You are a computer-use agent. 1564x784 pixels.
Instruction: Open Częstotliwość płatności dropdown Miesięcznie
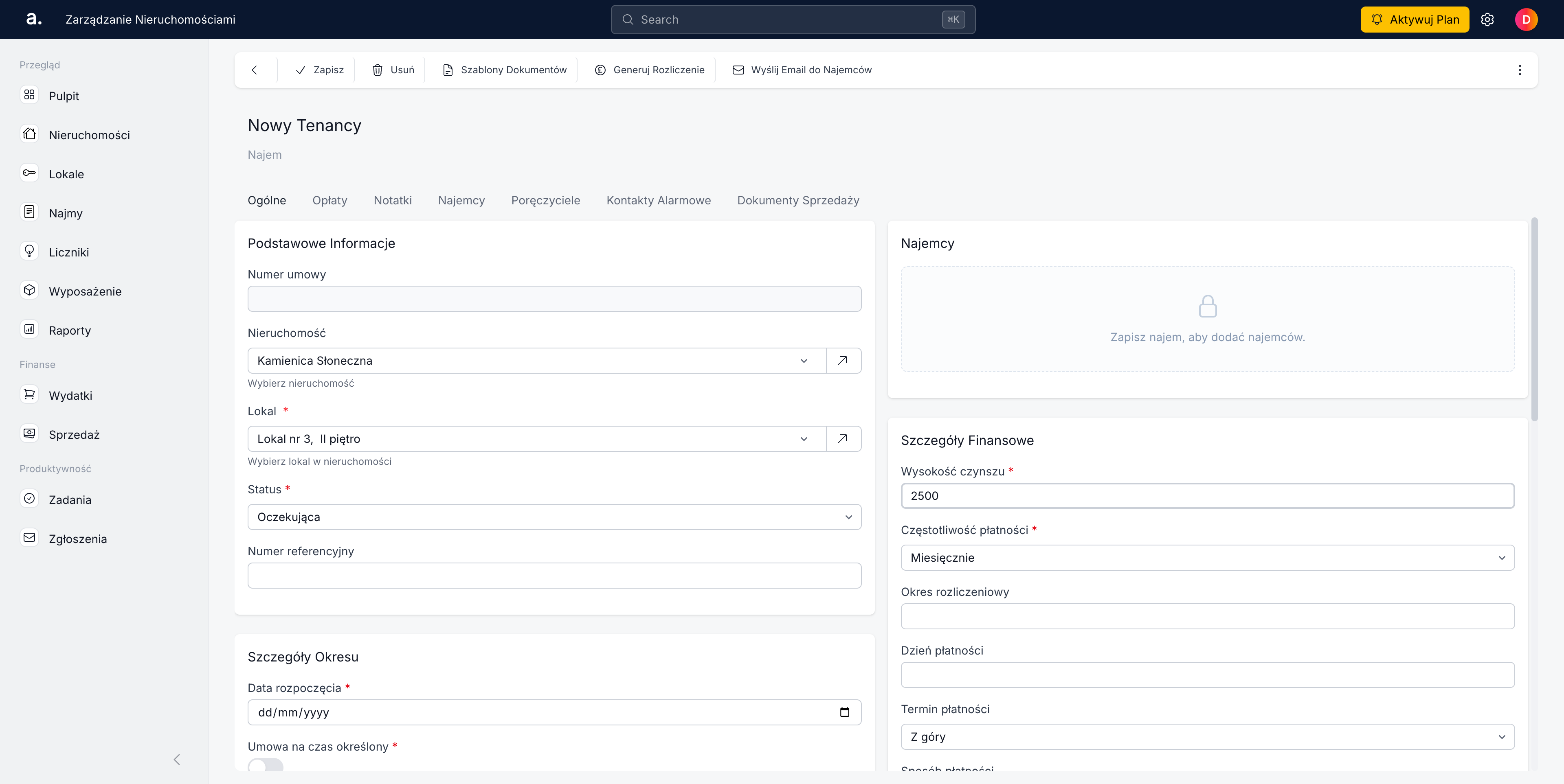click(x=1208, y=558)
